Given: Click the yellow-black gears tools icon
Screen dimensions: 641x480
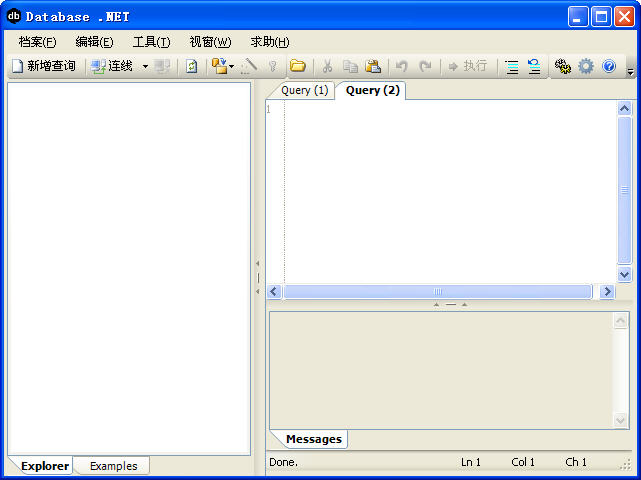Looking at the screenshot, I should click(563, 66).
